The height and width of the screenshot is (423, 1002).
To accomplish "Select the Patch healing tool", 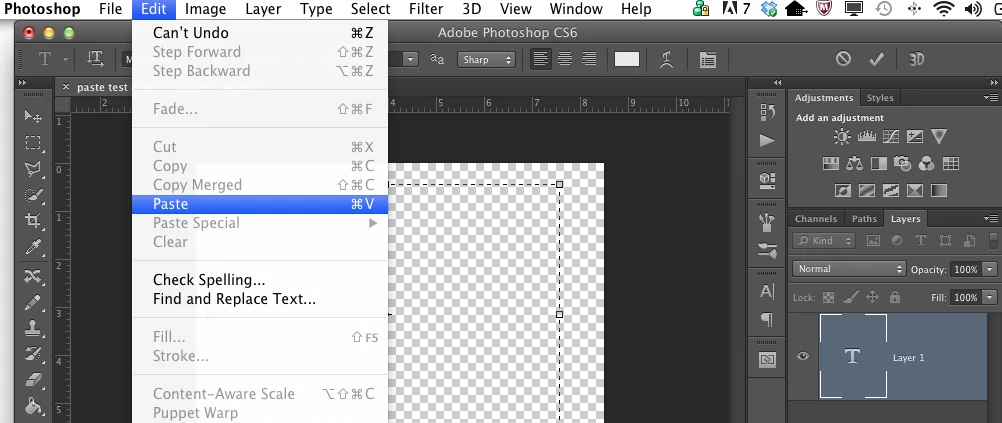I will click(33, 276).
